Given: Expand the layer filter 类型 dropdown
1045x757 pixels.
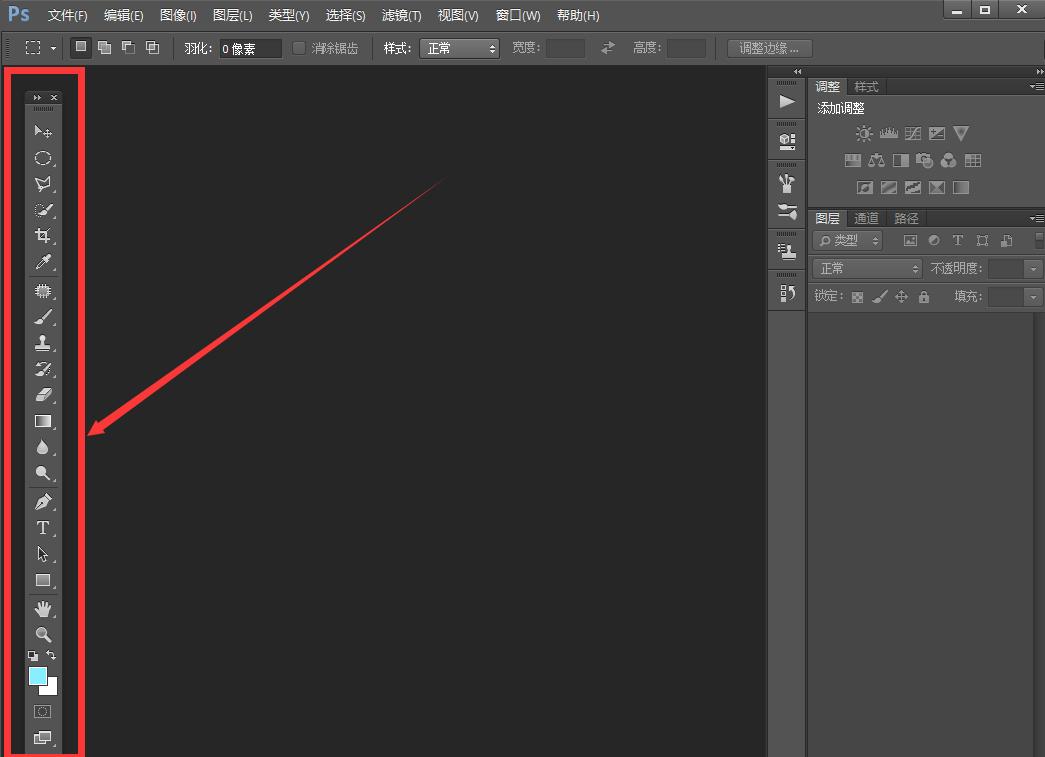Looking at the screenshot, I should (848, 240).
